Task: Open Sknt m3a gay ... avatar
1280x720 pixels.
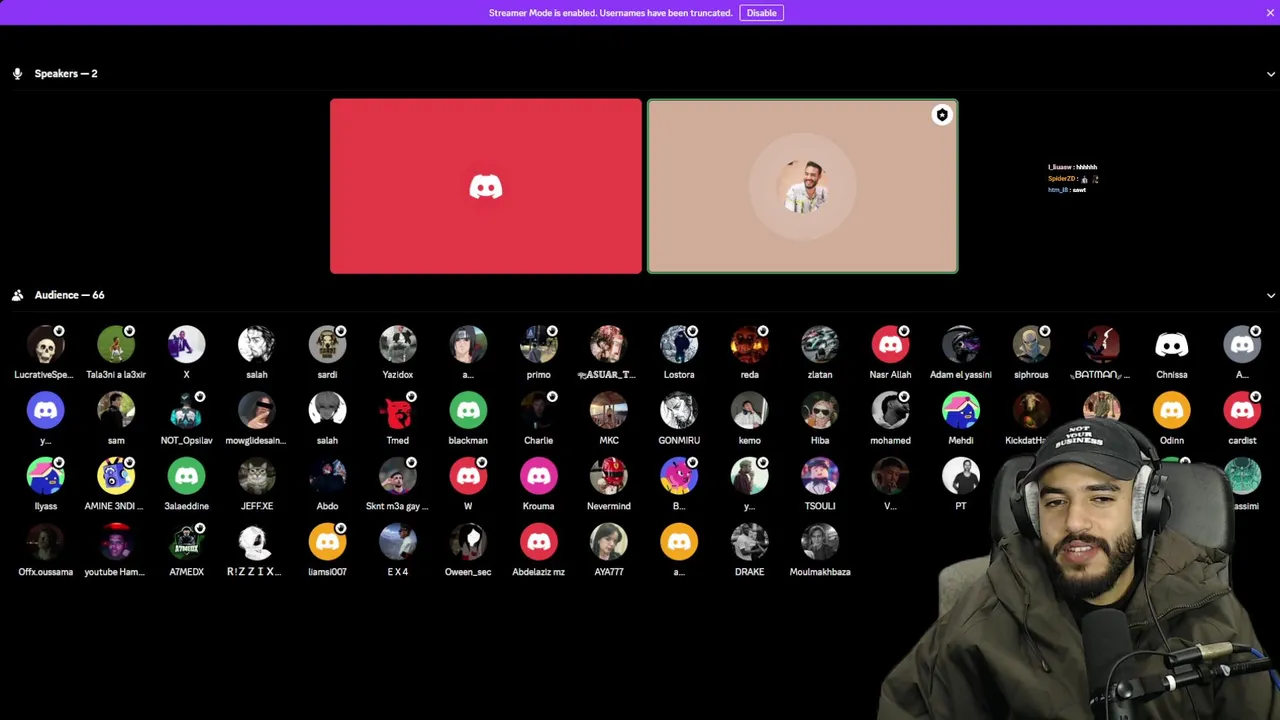Action: tap(398, 477)
